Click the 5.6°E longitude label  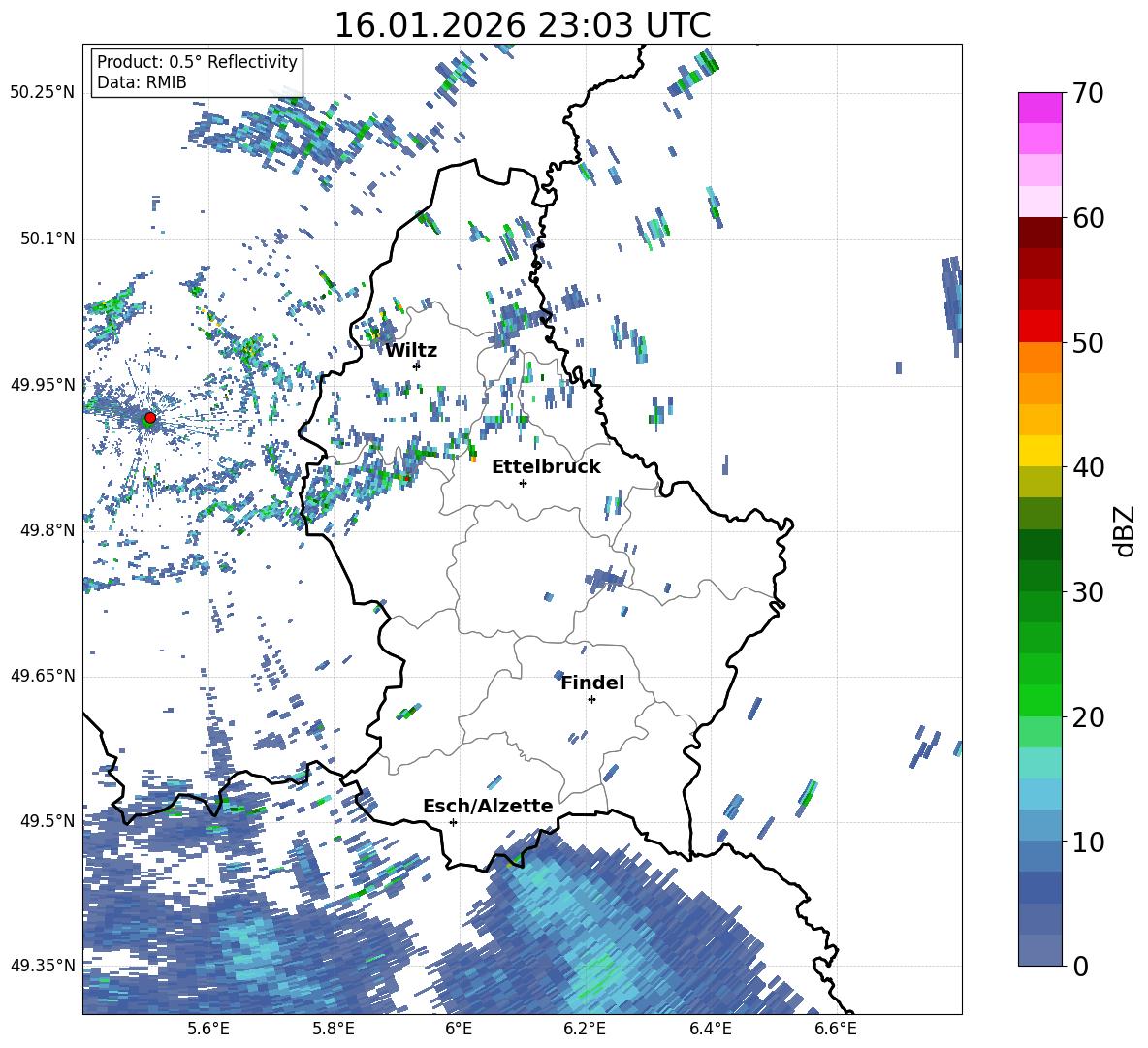pyautogui.click(x=207, y=1029)
